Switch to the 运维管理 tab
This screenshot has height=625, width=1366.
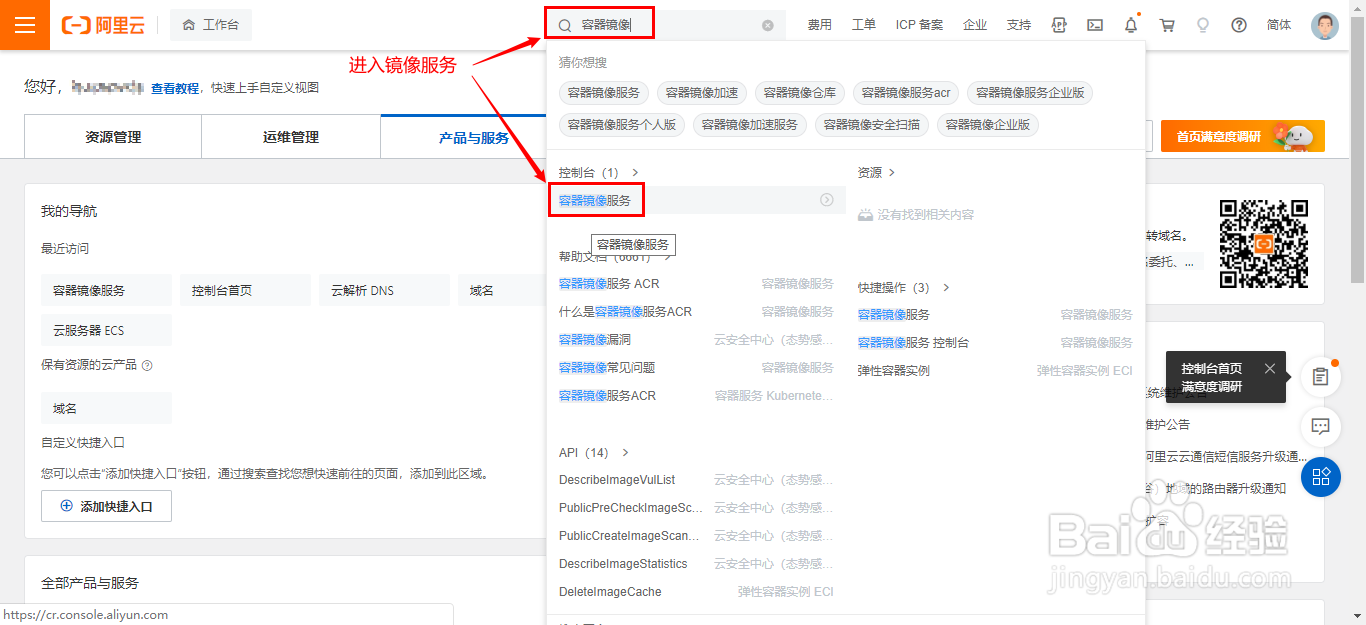pos(291,137)
